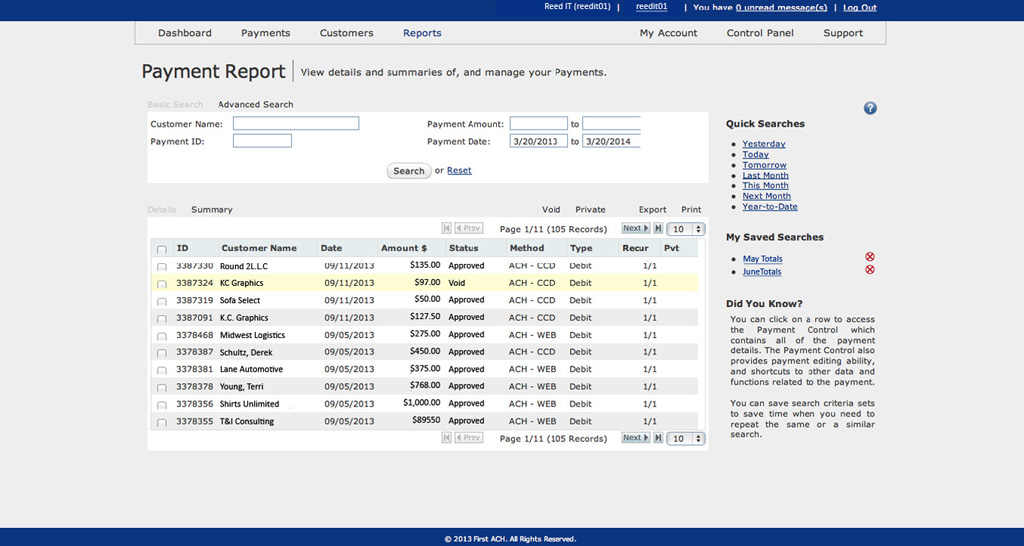1024x546 pixels.
Task: Export the payment report
Action: click(x=652, y=210)
